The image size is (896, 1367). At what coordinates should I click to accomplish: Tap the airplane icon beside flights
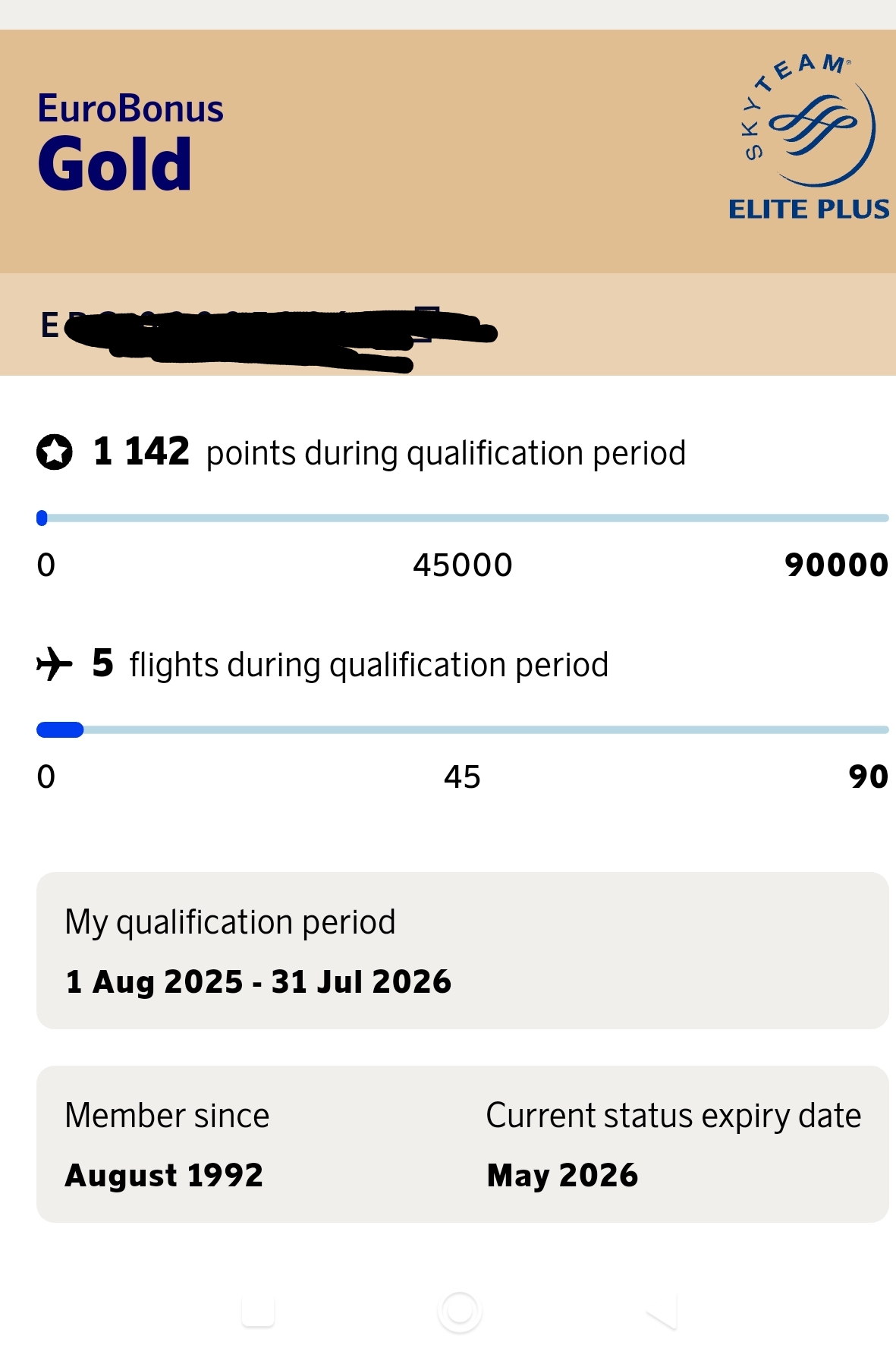54,664
